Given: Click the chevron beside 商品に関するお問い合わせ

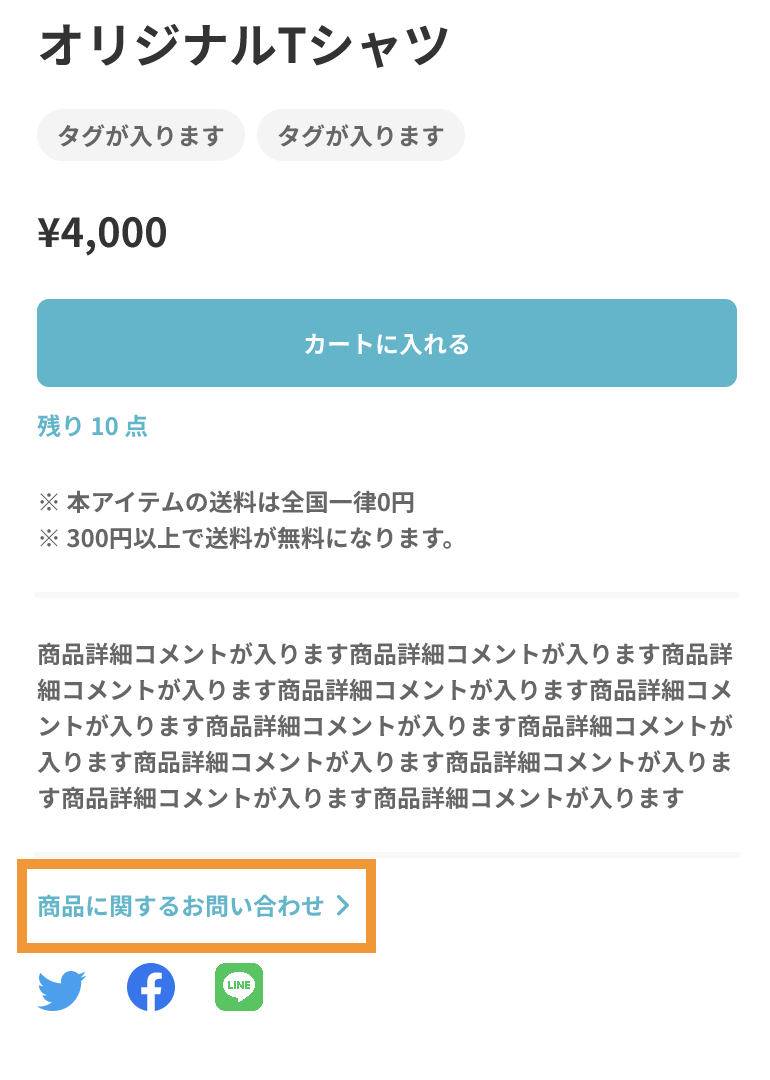Looking at the screenshot, I should point(343,906).
